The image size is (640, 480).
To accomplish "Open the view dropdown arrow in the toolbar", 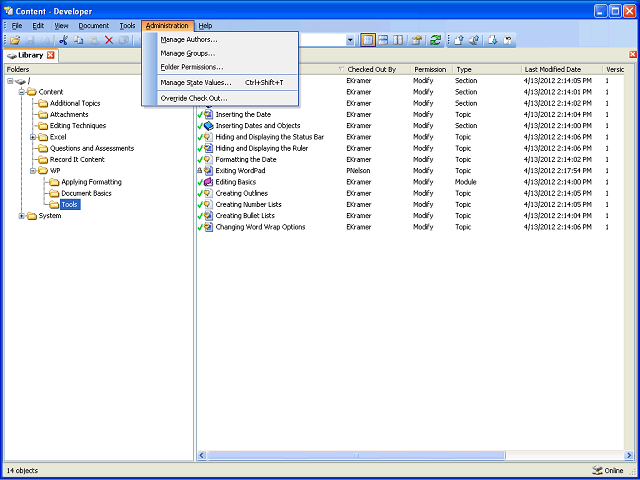I will 350,40.
